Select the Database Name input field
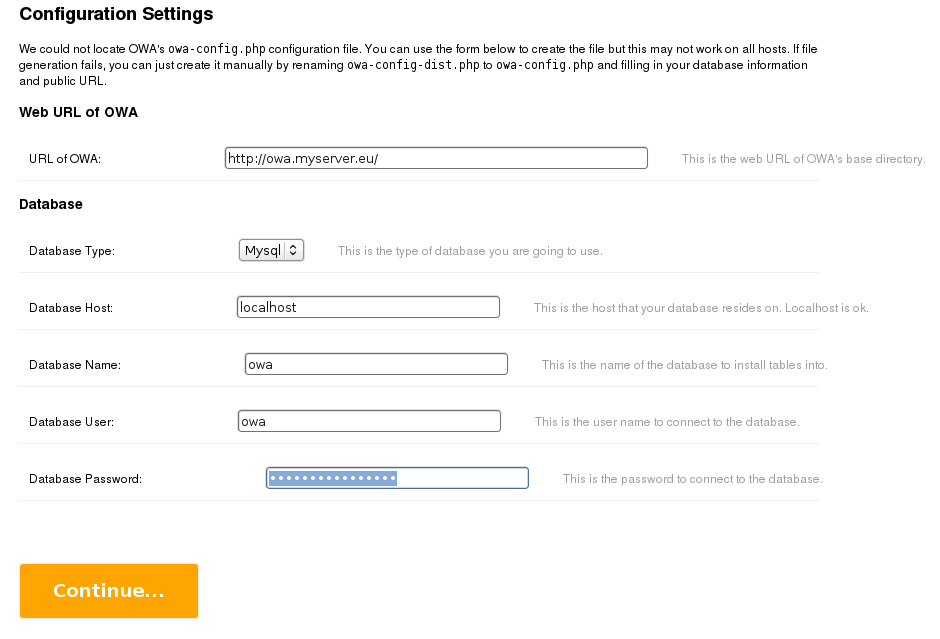The height and width of the screenshot is (639, 940). pos(376,364)
